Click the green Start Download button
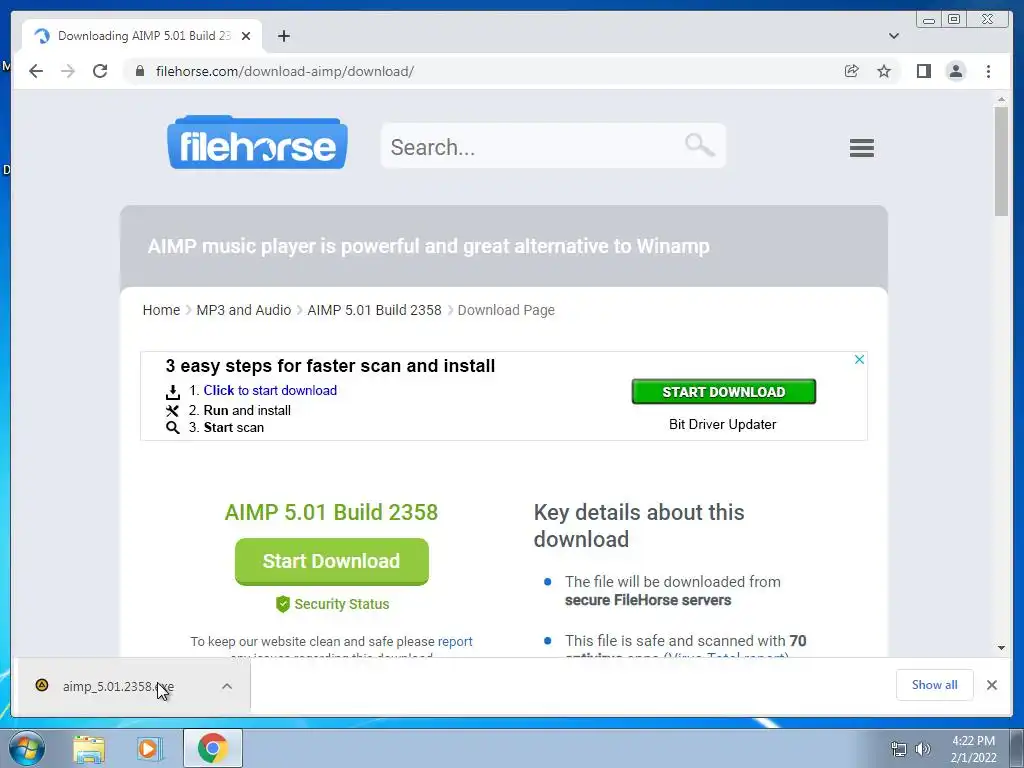 332,561
